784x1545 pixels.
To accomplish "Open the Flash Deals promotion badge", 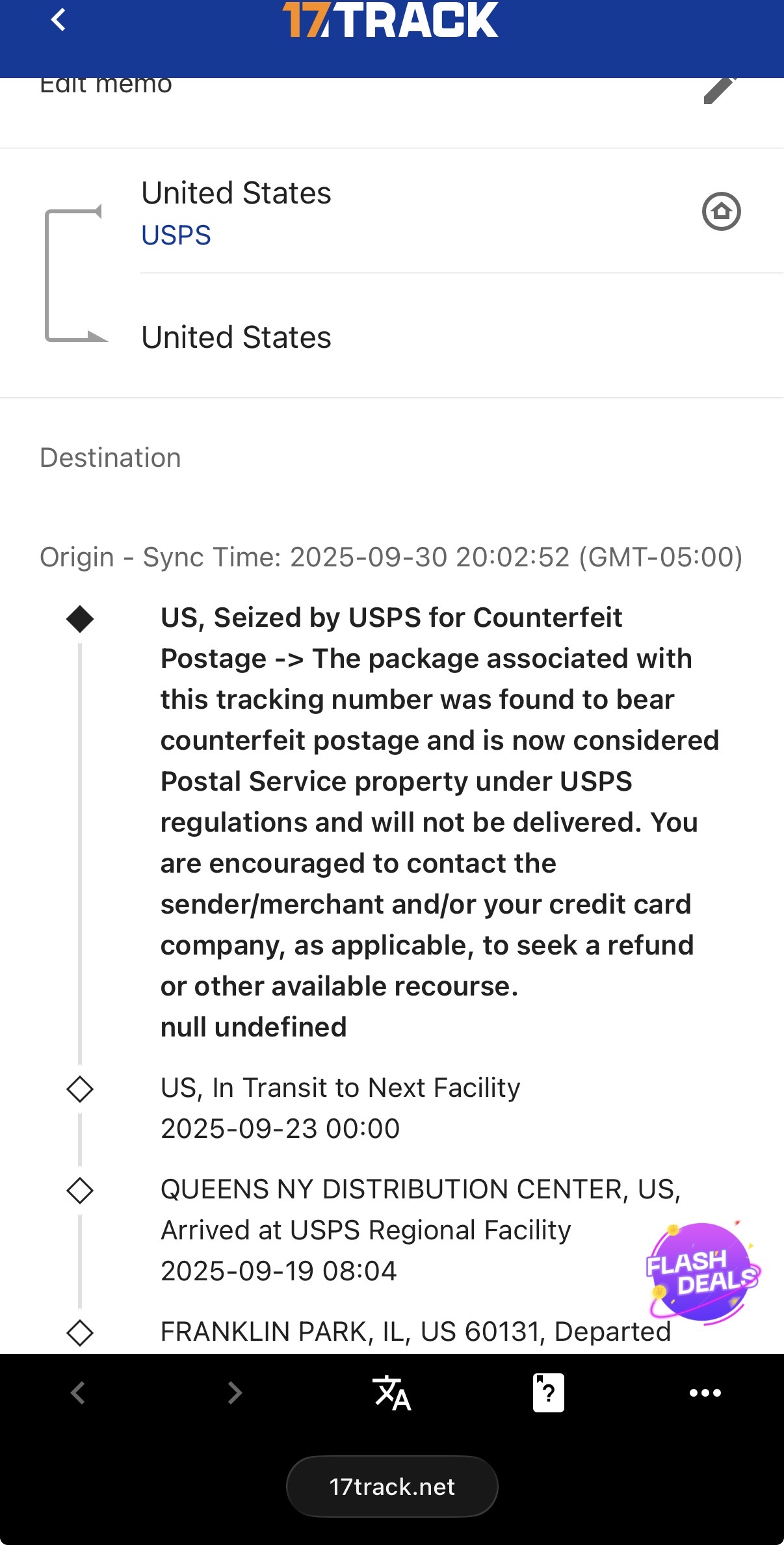I will coord(702,1272).
